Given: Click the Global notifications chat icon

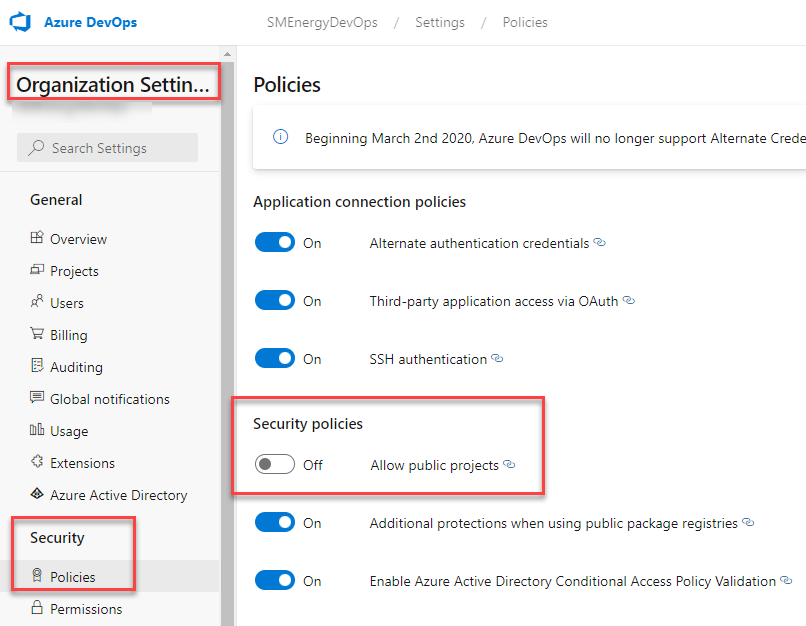Looking at the screenshot, I should [x=37, y=397].
